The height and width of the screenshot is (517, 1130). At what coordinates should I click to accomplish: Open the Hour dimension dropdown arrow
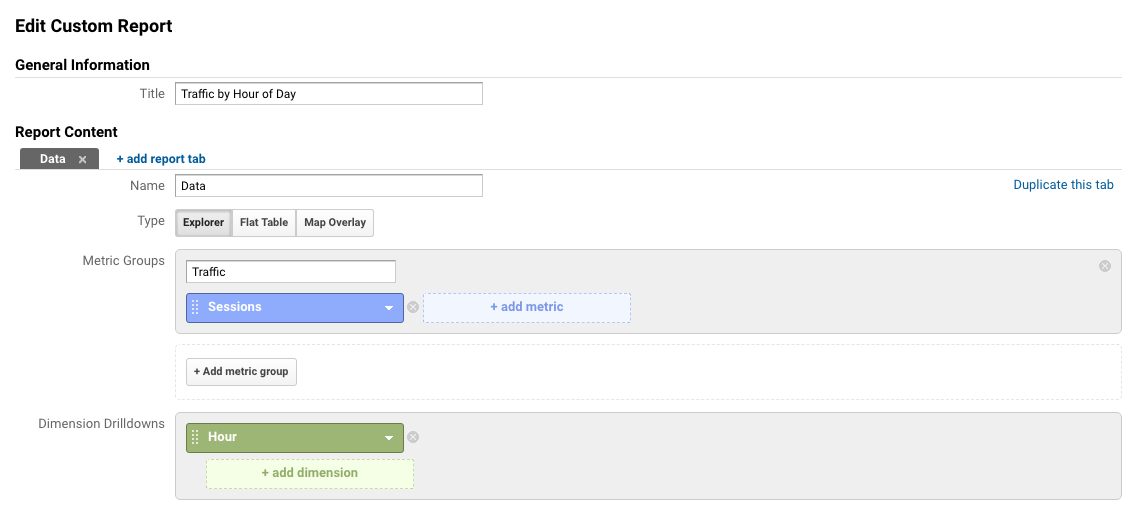tap(389, 438)
